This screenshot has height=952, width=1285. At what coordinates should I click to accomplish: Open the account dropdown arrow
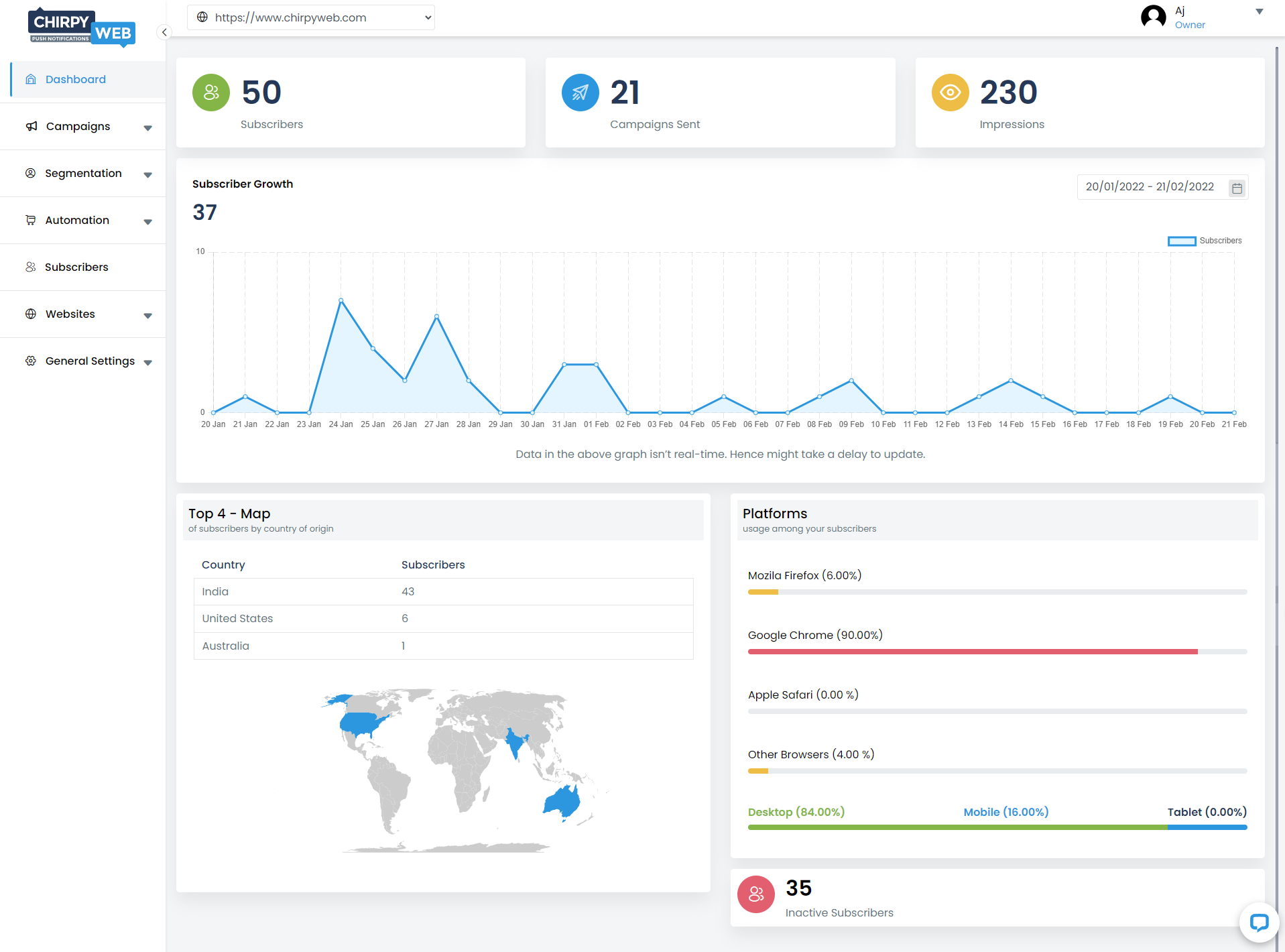(1260, 11)
